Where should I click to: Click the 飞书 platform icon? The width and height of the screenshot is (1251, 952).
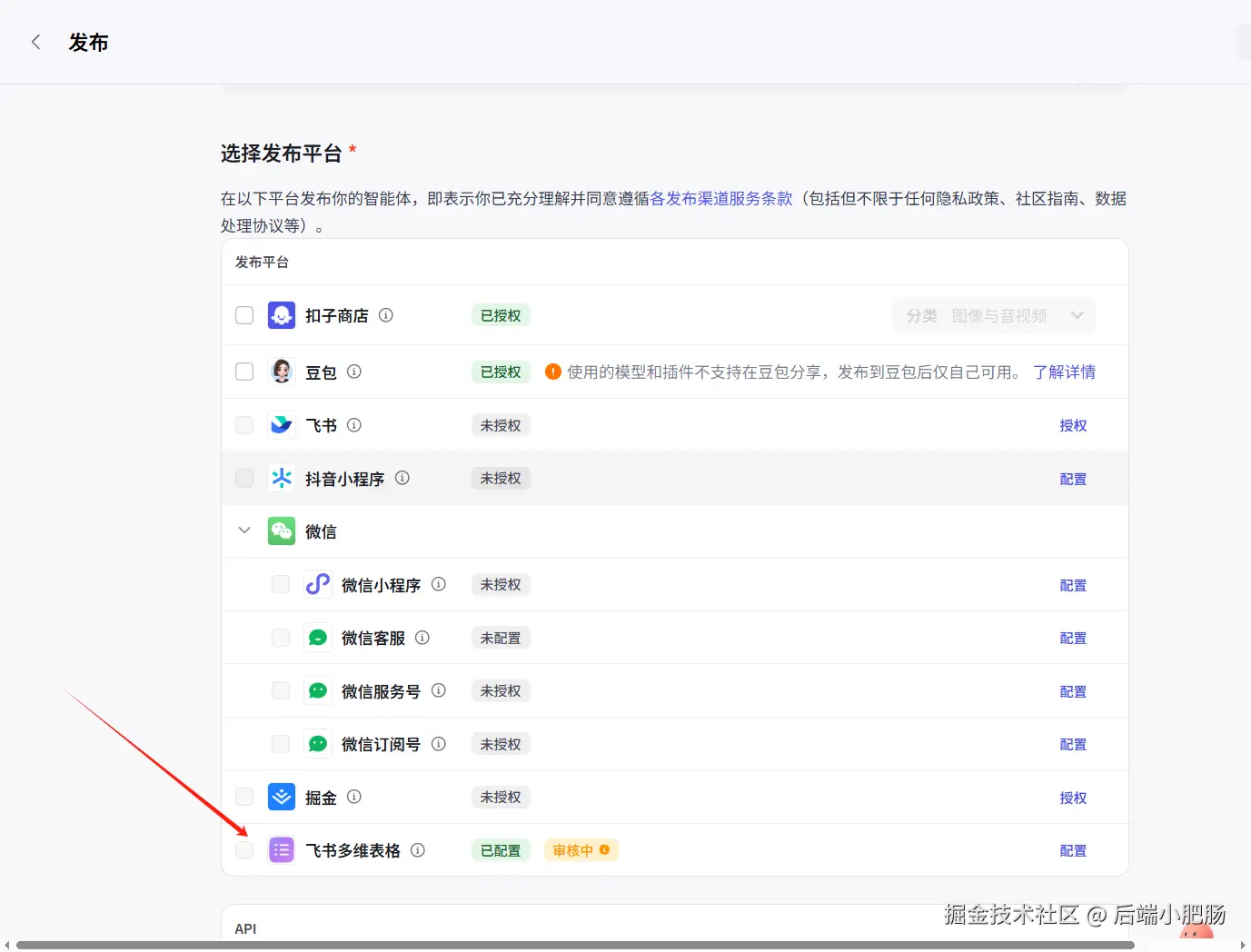click(282, 425)
